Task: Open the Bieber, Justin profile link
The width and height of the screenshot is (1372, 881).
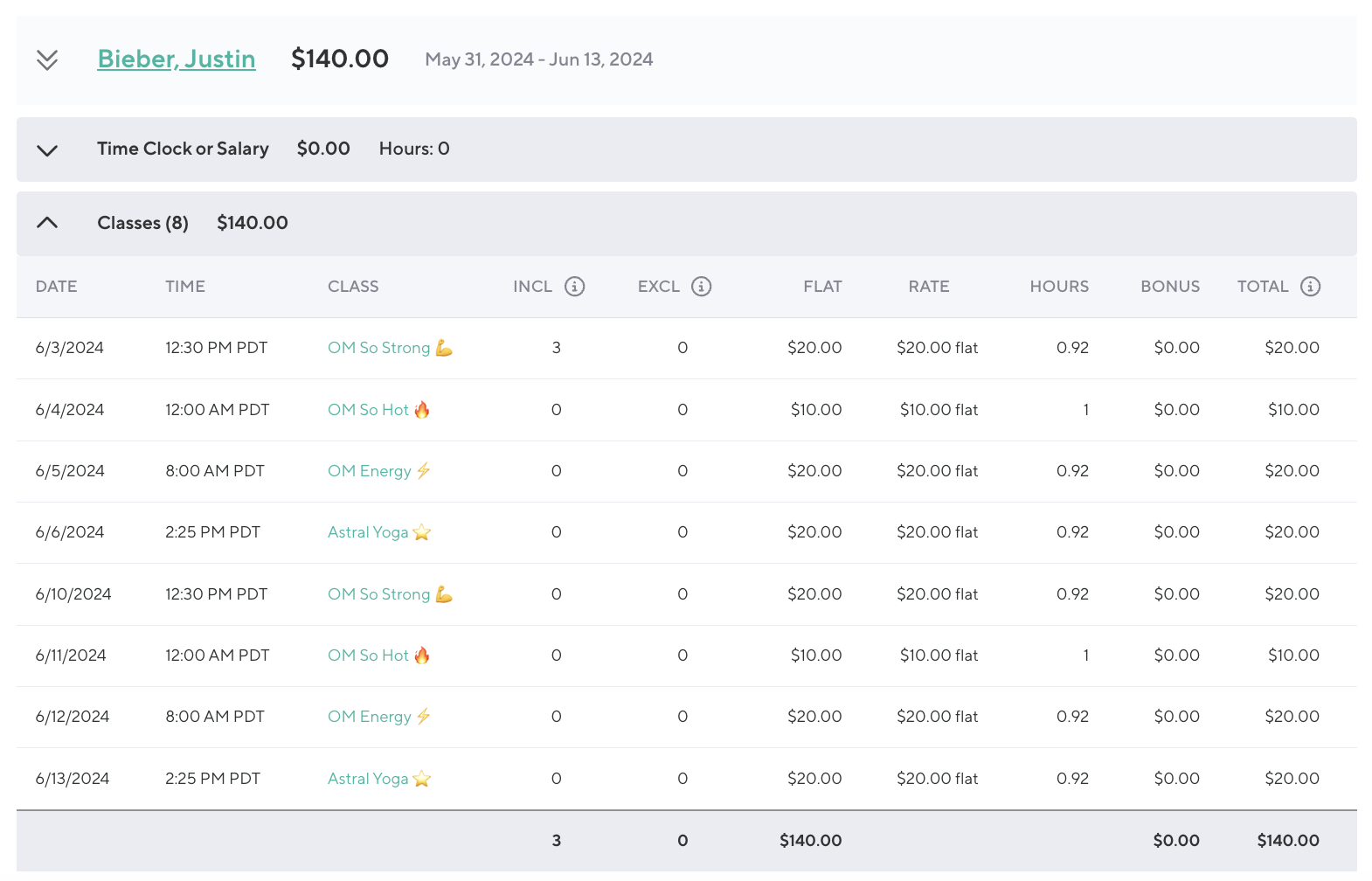Action: pyautogui.click(x=177, y=59)
